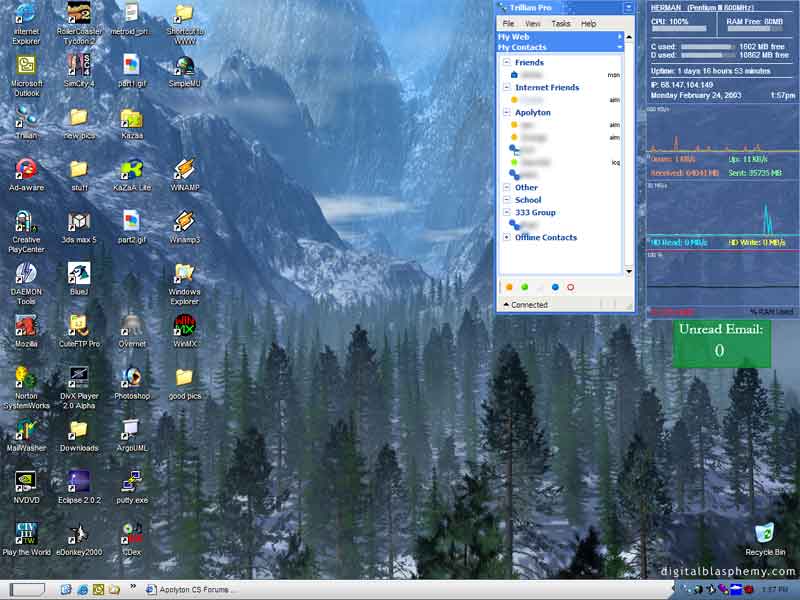
Task: Click the green ICQ status dot in Trillian
Action: (524, 287)
